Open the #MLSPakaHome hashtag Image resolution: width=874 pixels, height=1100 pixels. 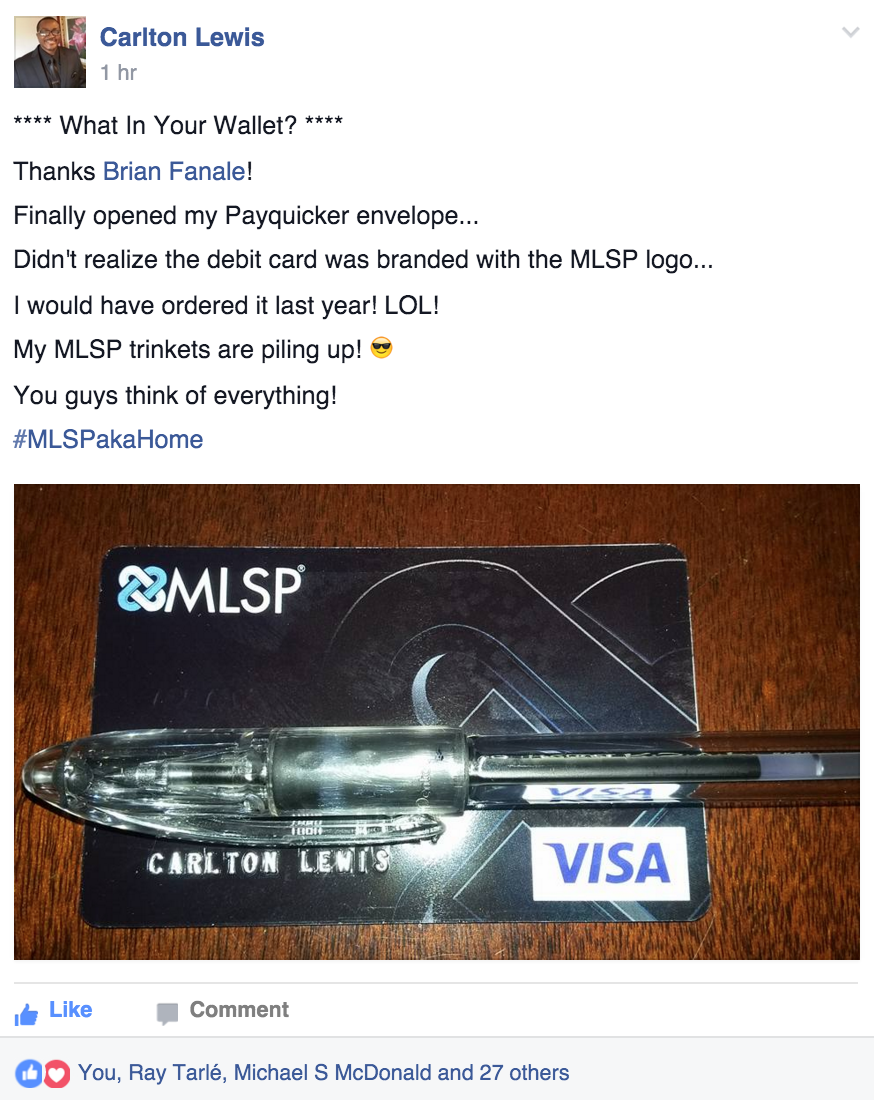(108, 439)
